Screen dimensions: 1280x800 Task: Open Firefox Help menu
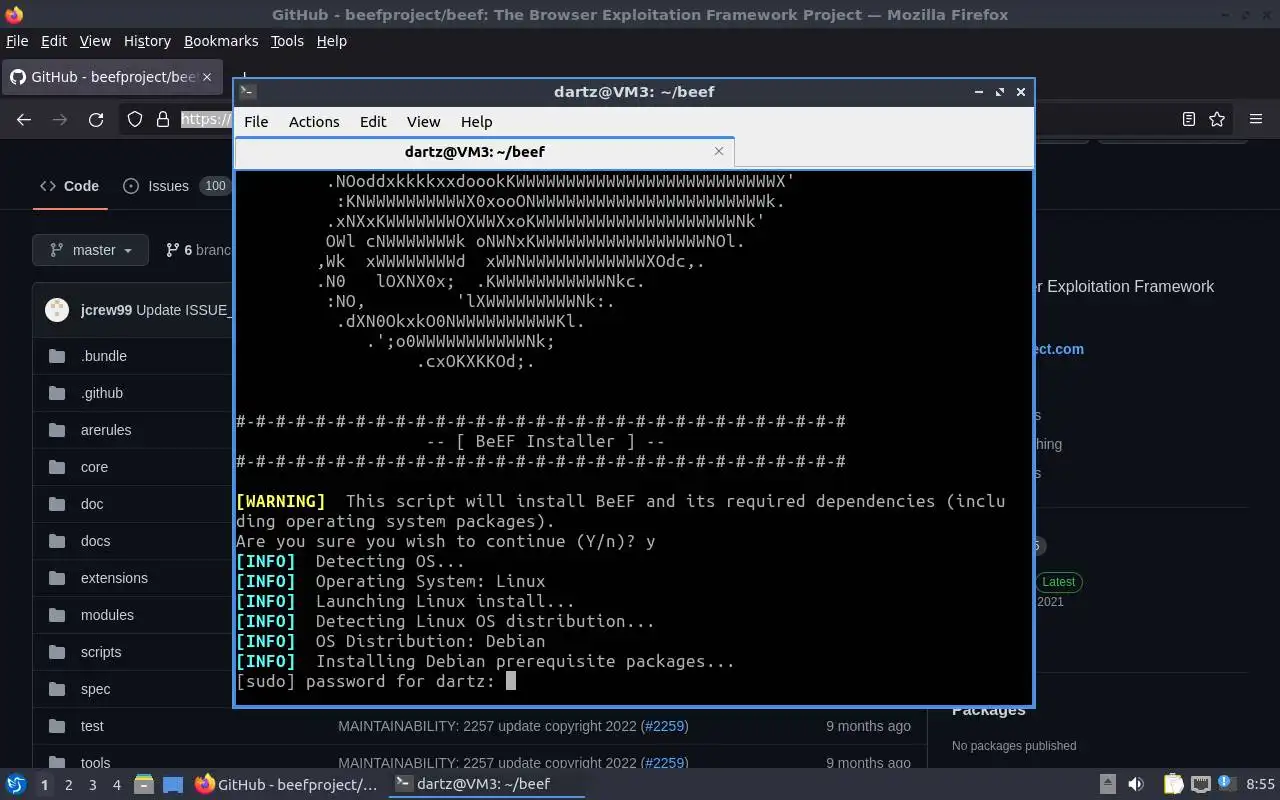pos(331,41)
